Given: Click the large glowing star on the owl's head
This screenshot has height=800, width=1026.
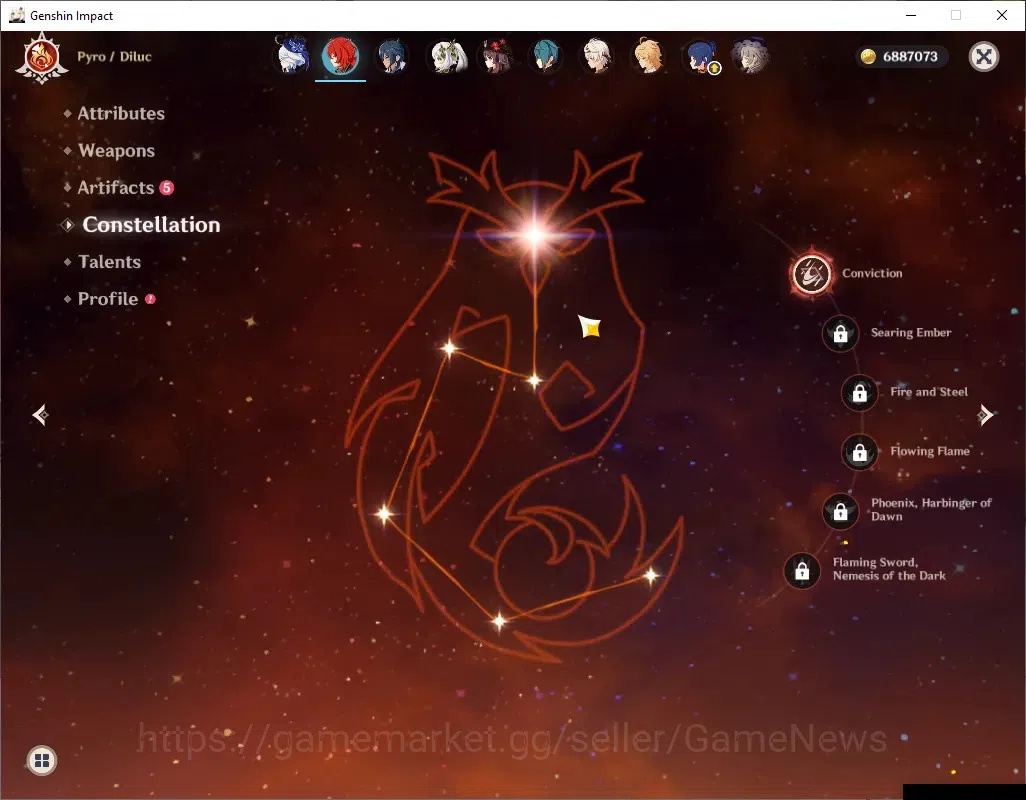Looking at the screenshot, I should pyautogui.click(x=535, y=235).
